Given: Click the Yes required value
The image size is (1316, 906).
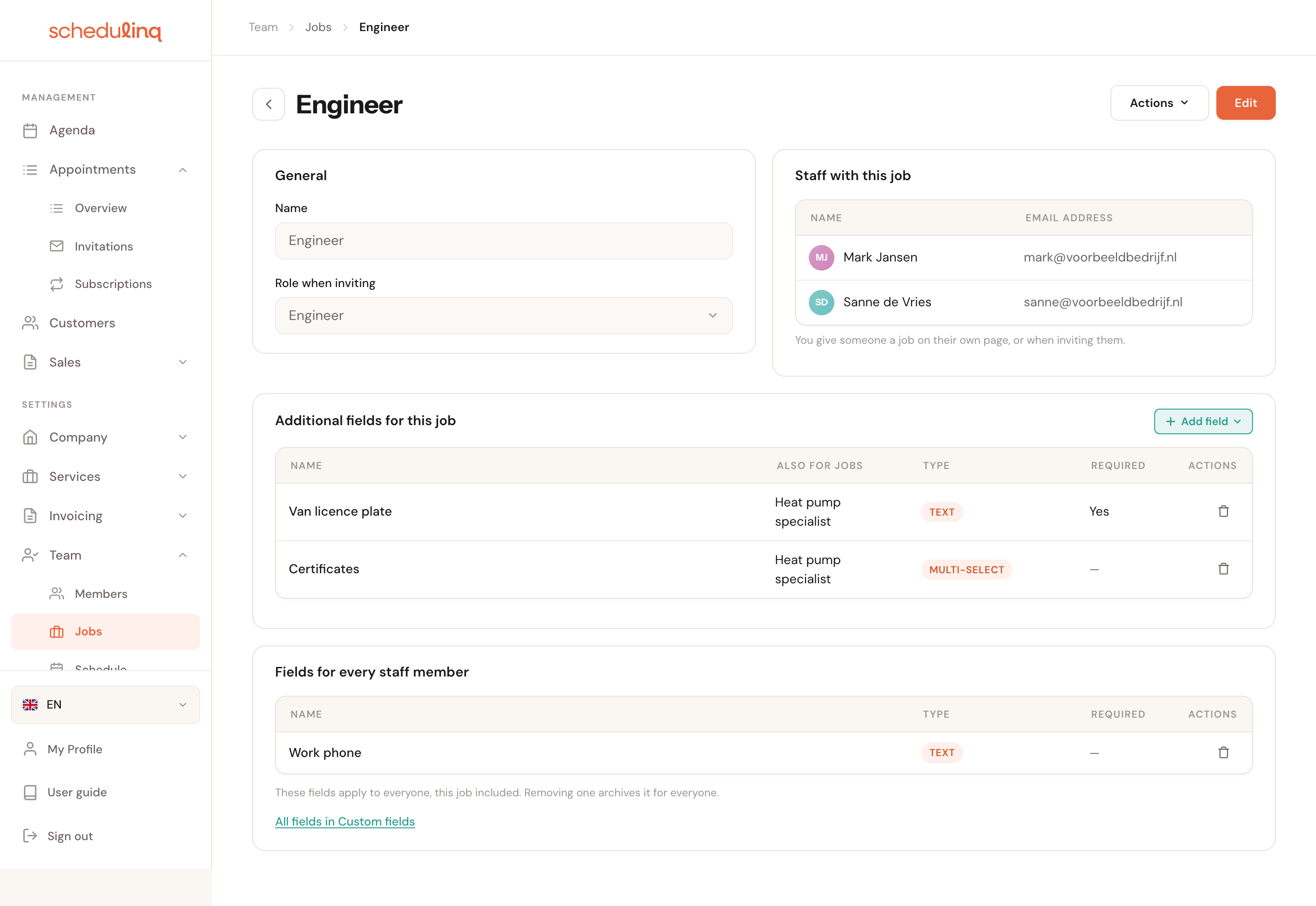Looking at the screenshot, I should 1099,512.
